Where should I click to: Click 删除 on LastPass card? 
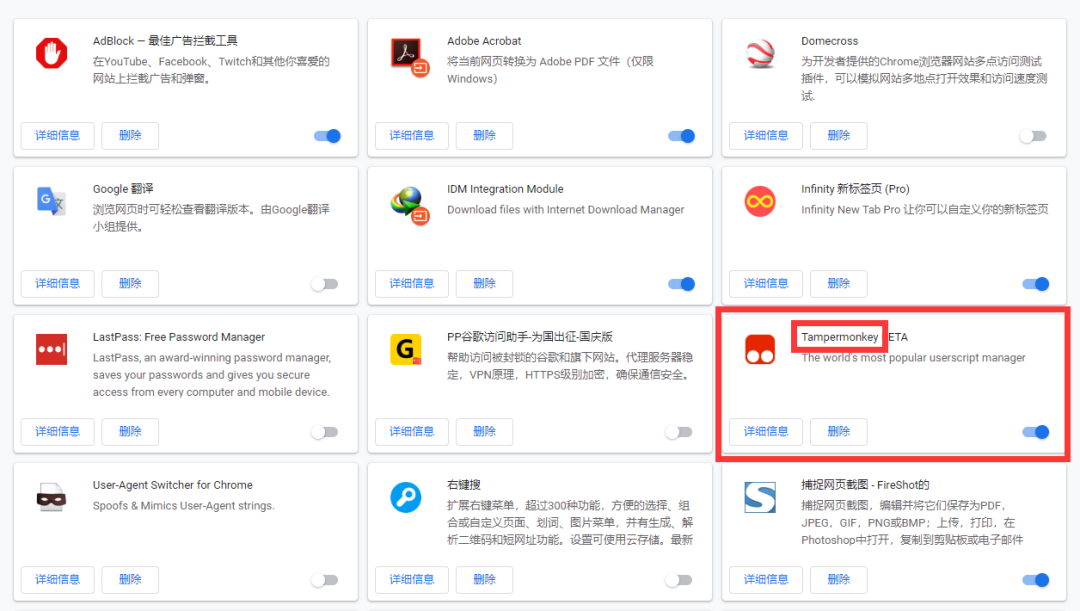[x=130, y=432]
